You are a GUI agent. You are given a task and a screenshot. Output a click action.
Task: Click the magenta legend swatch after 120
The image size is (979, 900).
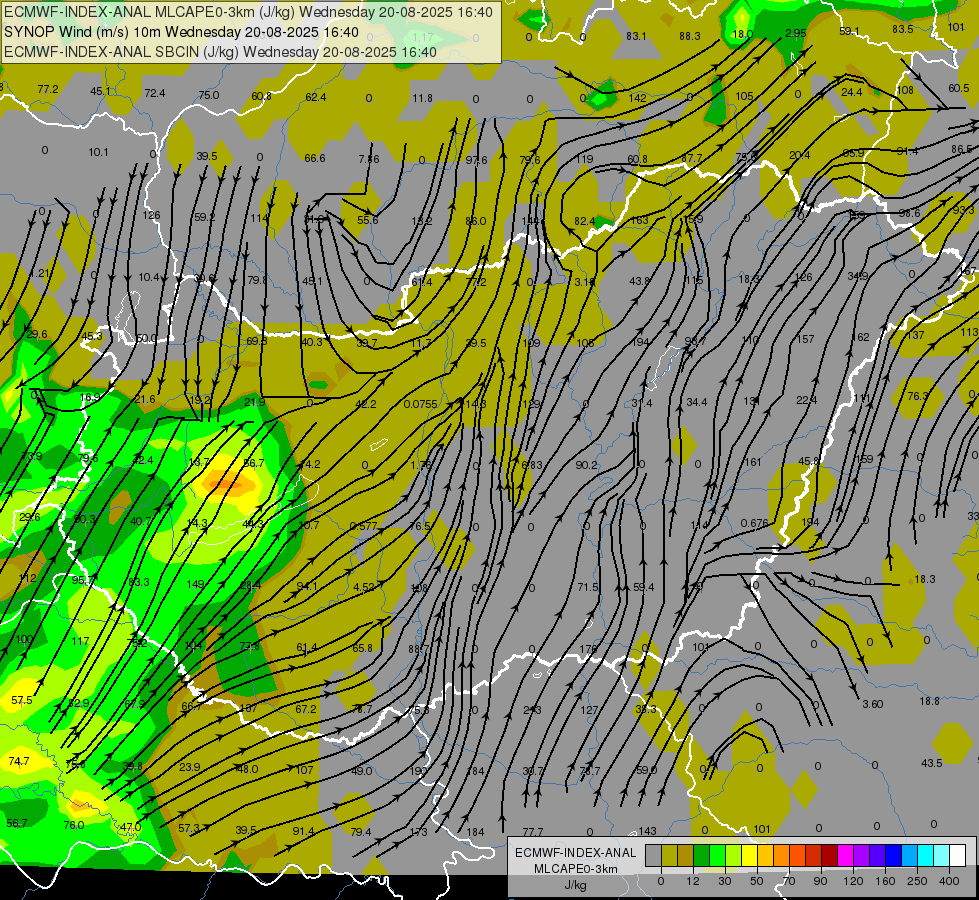(846, 855)
